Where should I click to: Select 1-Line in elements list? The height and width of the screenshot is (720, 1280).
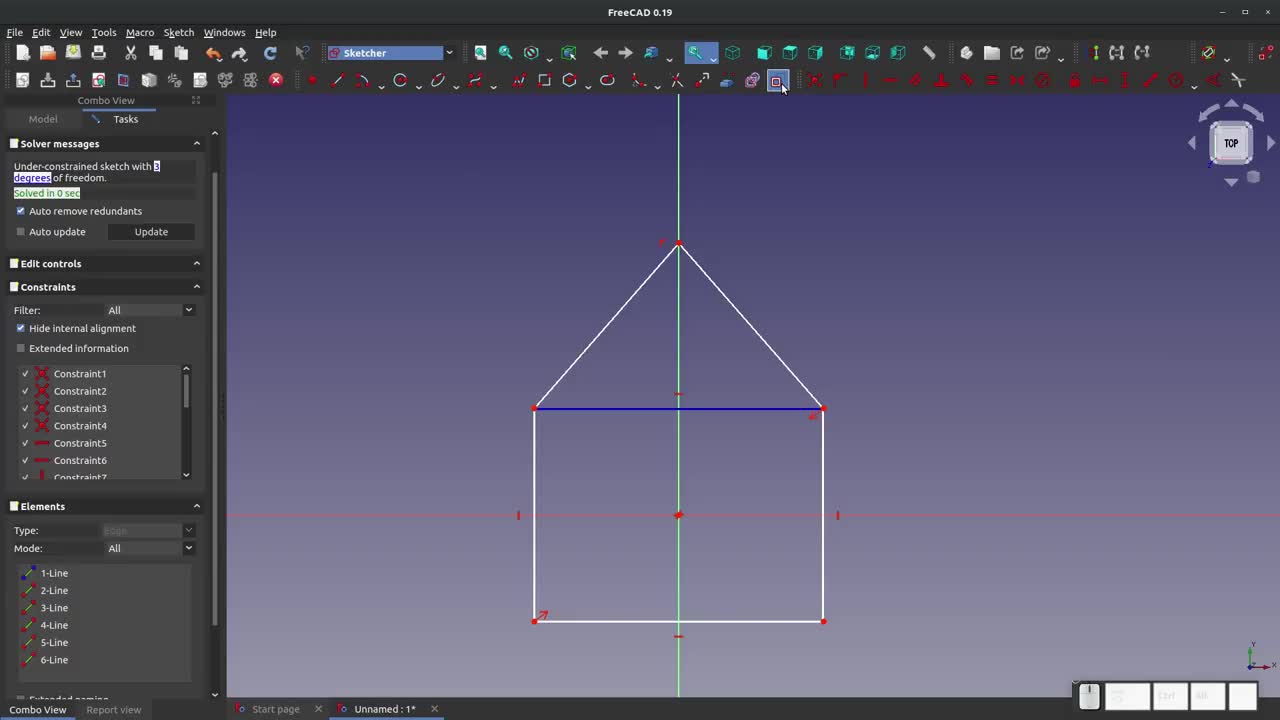(x=54, y=573)
